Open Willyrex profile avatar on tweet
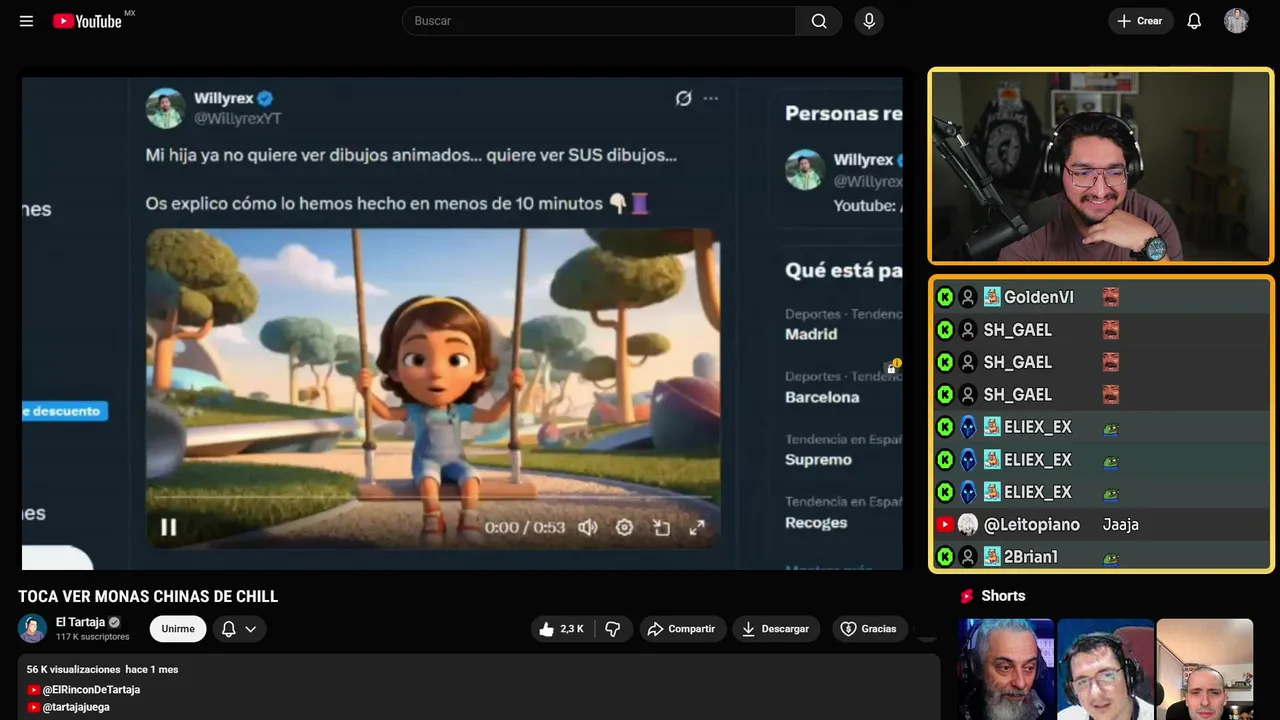The height and width of the screenshot is (720, 1280). click(x=166, y=108)
